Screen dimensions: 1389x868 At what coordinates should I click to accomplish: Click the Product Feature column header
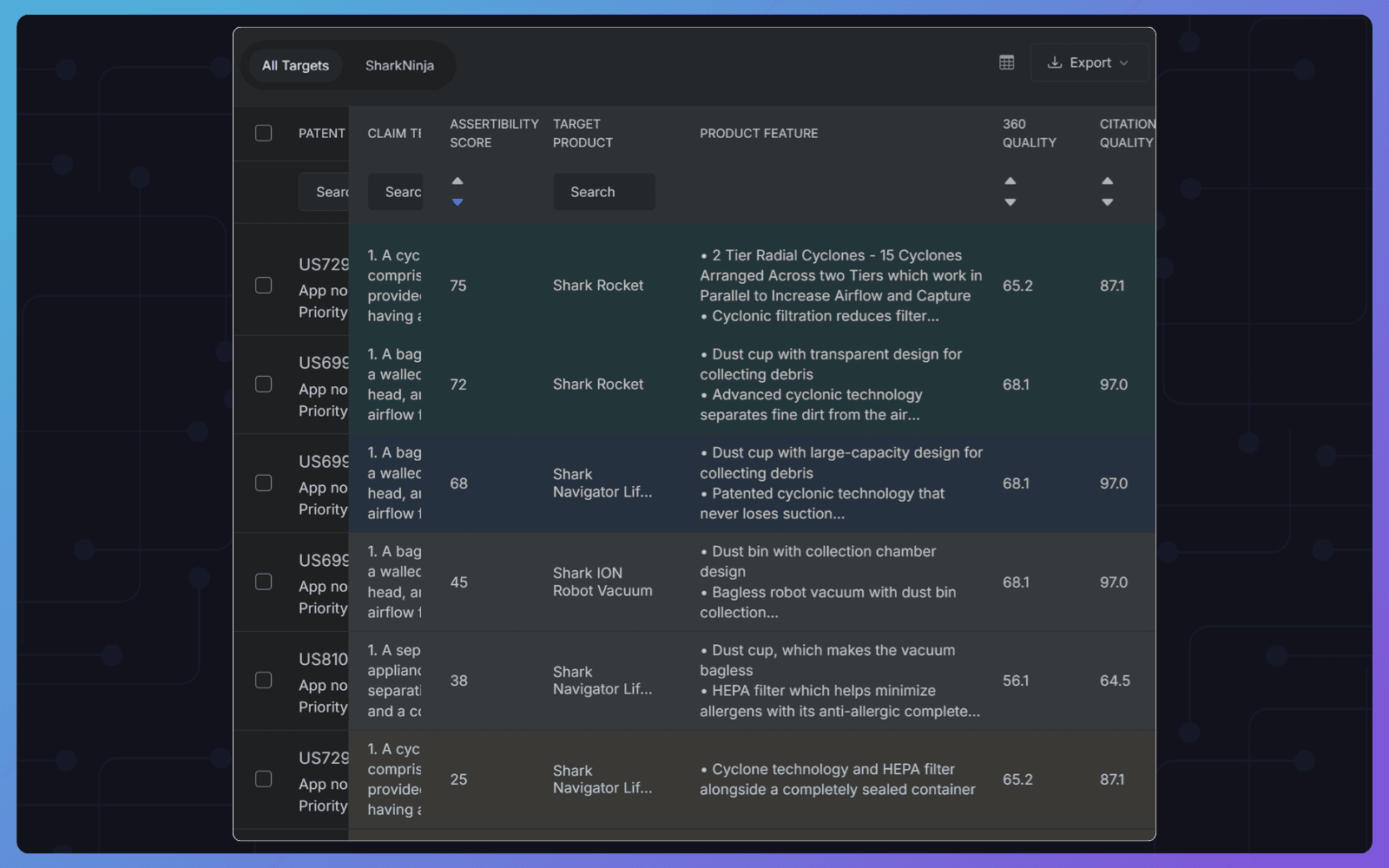(759, 133)
